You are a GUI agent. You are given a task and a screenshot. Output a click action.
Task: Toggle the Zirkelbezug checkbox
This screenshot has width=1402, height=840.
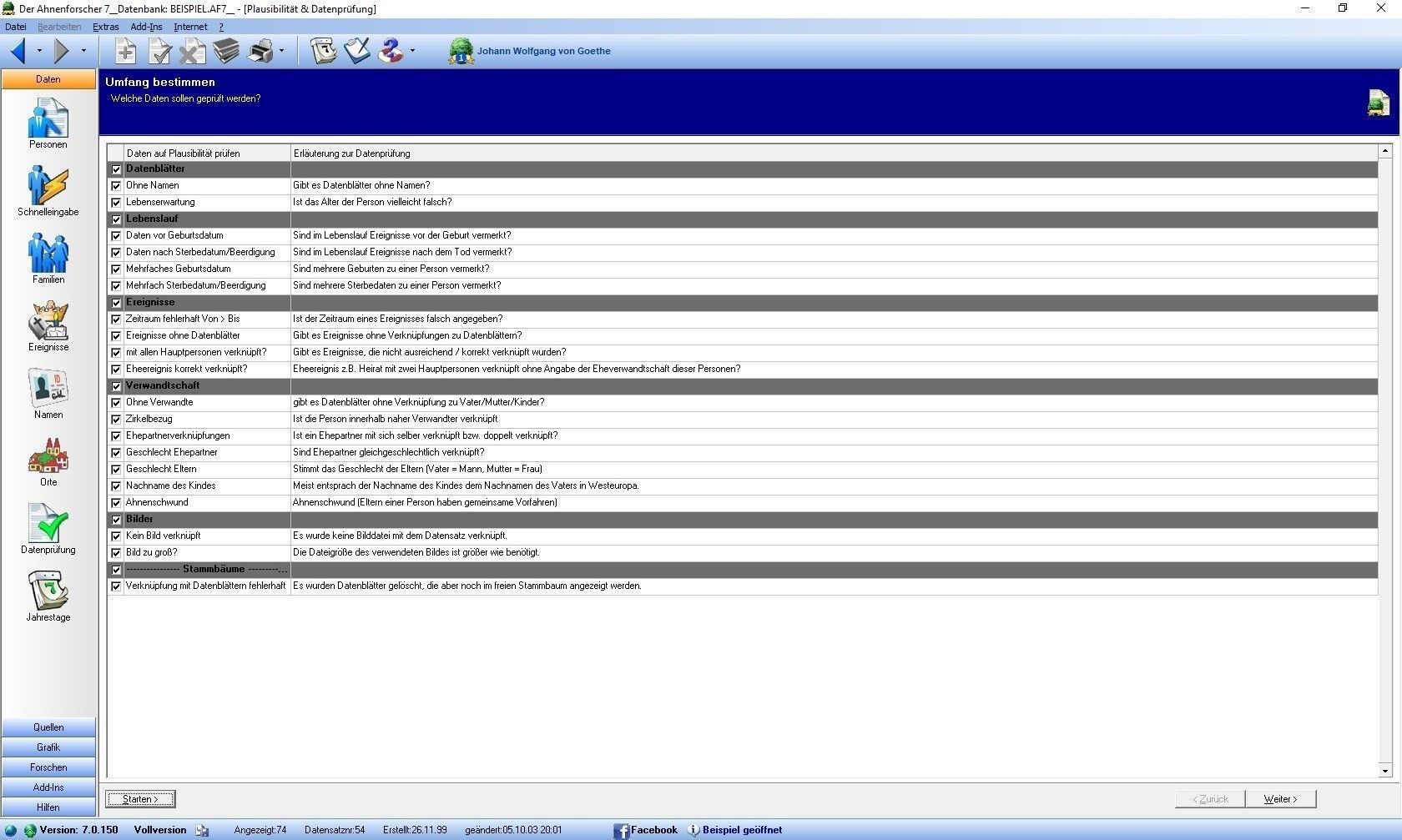click(116, 420)
